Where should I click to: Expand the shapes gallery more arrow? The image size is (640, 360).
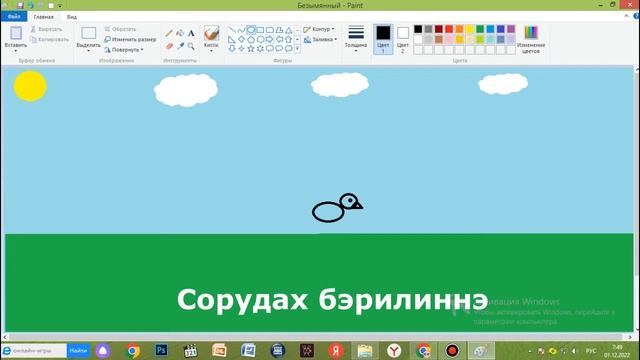(297, 49)
